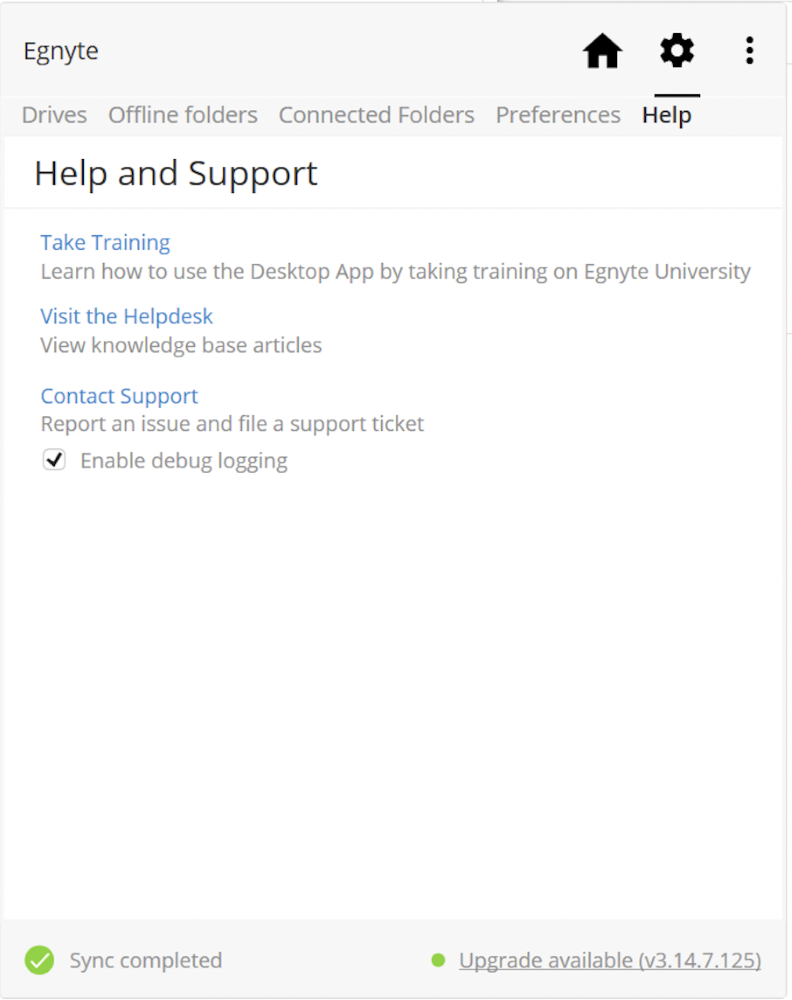
Task: Click the Egnyte app name in the header
Action: point(60,51)
